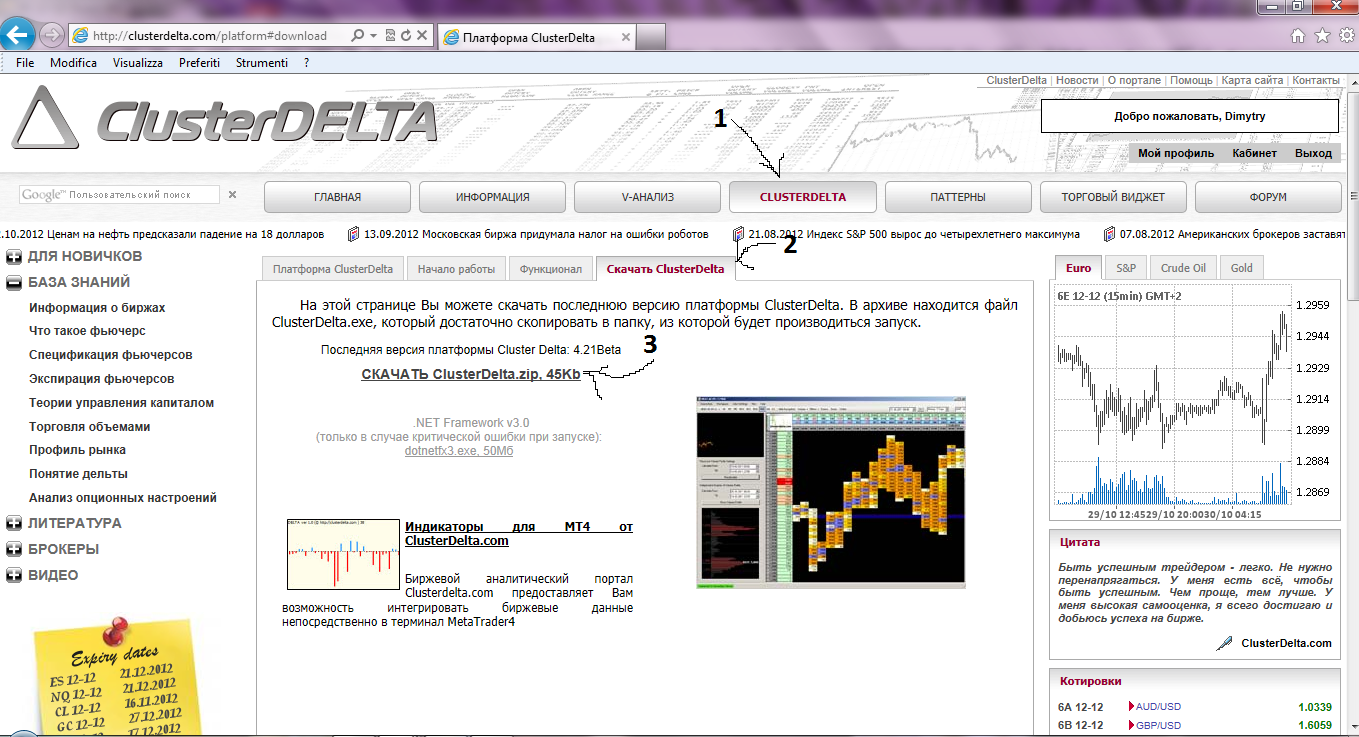Viewport: 1359px width, 737px height.
Task: Click the ПАТТЕРНЫ navigation button
Action: [x=958, y=197]
